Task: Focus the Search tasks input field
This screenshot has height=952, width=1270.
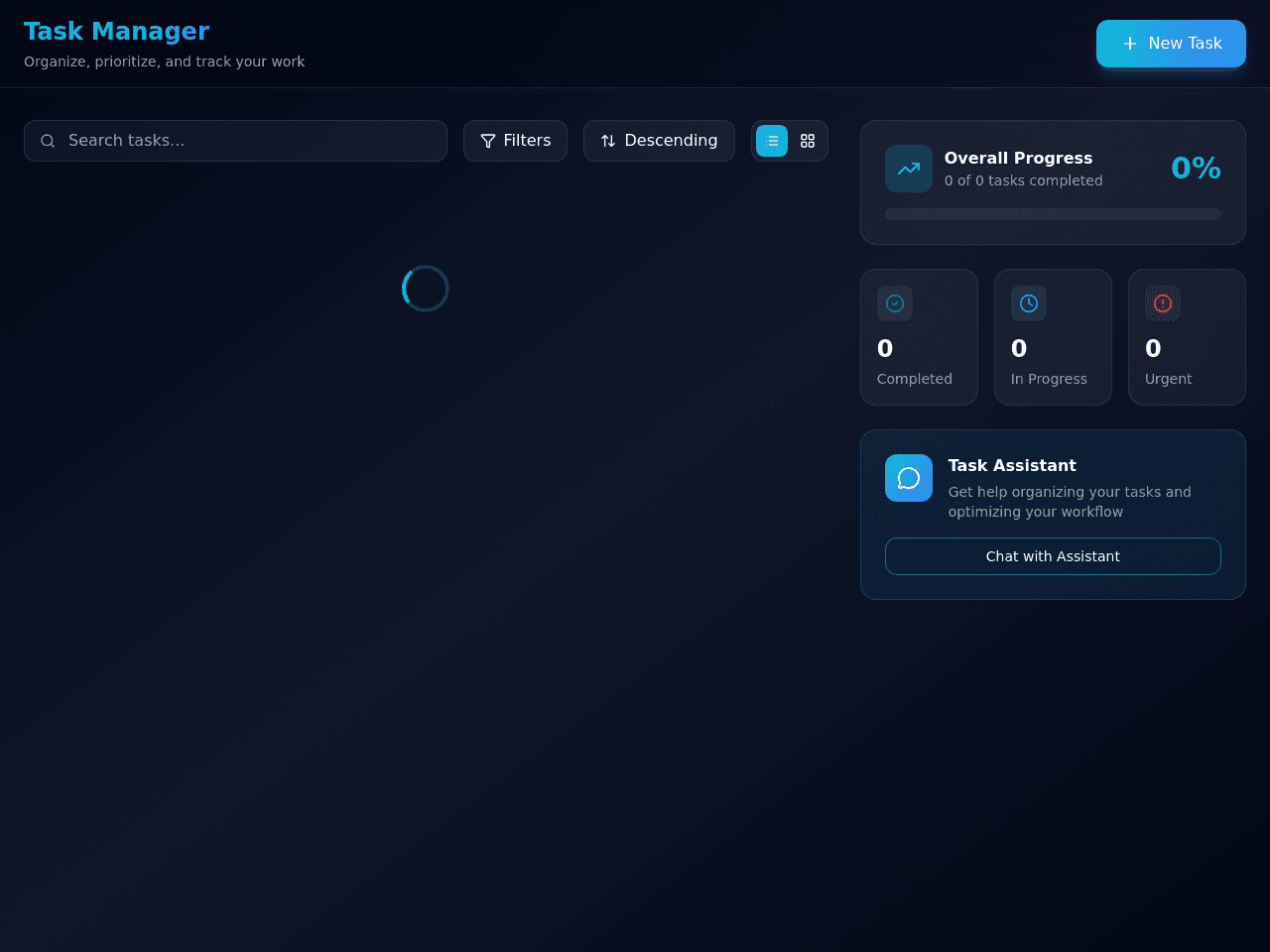Action: [x=235, y=141]
